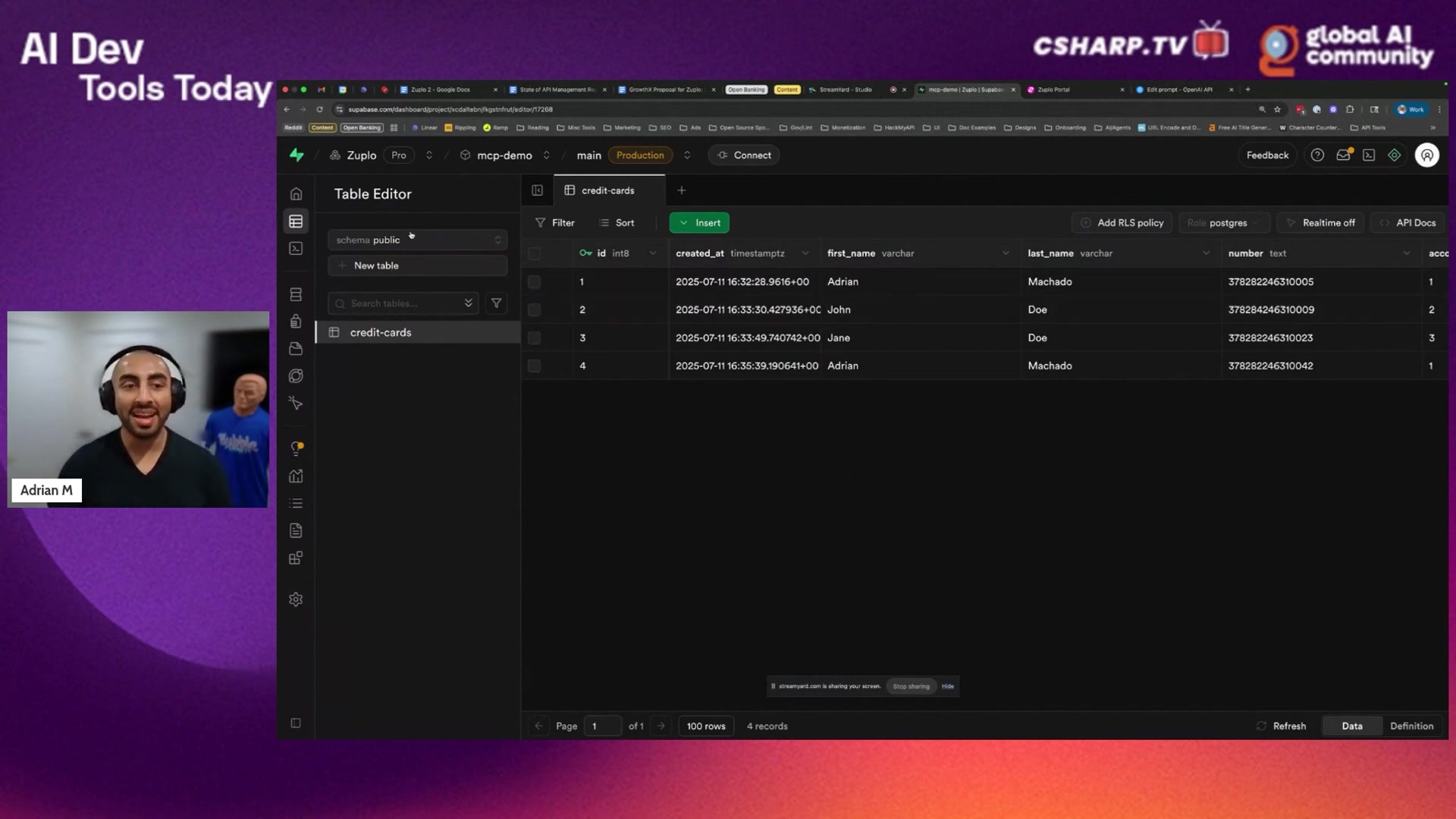
Task: Tick the checkbox for row id 1
Action: point(535,282)
